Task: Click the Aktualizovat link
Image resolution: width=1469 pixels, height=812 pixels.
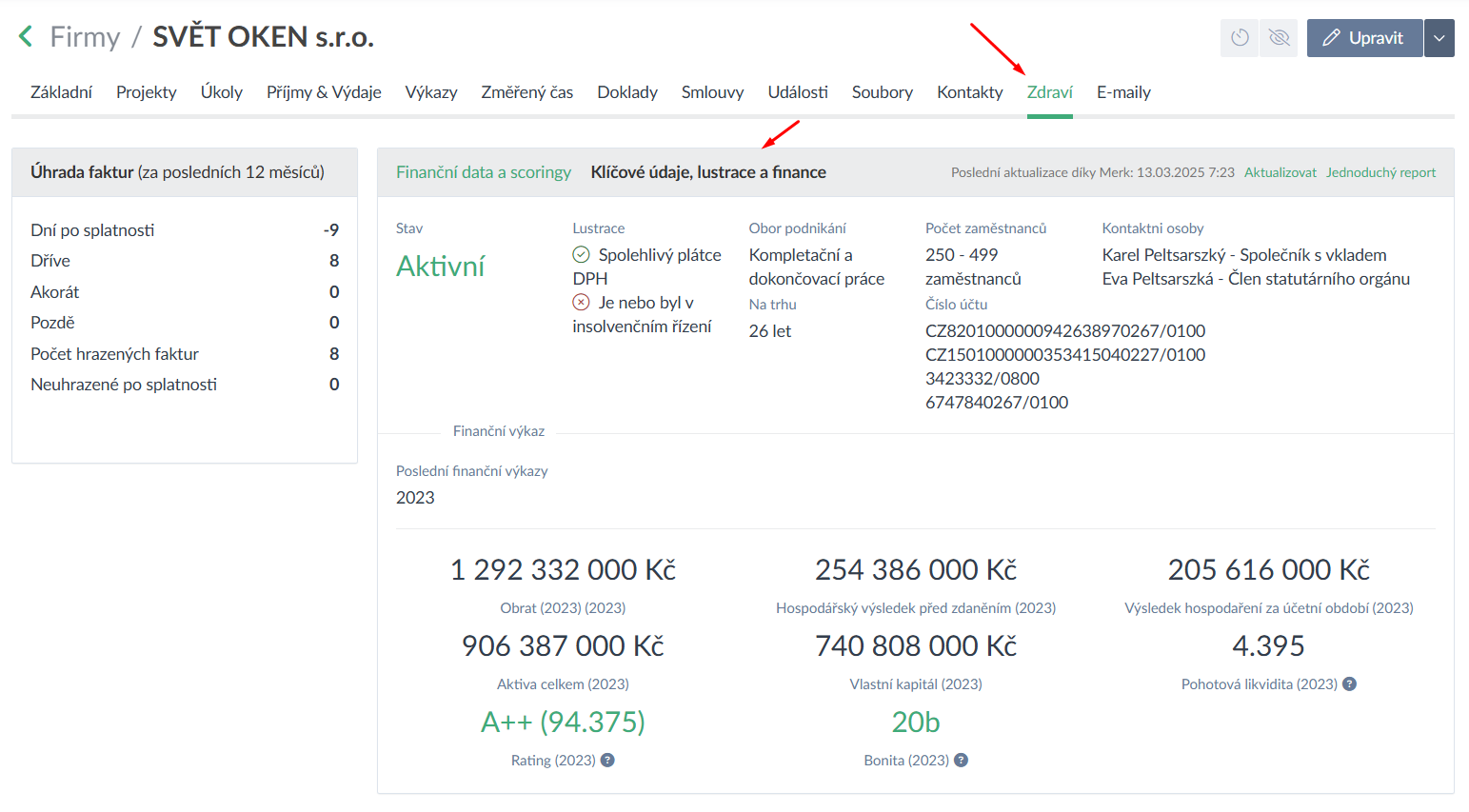Action: [1280, 172]
